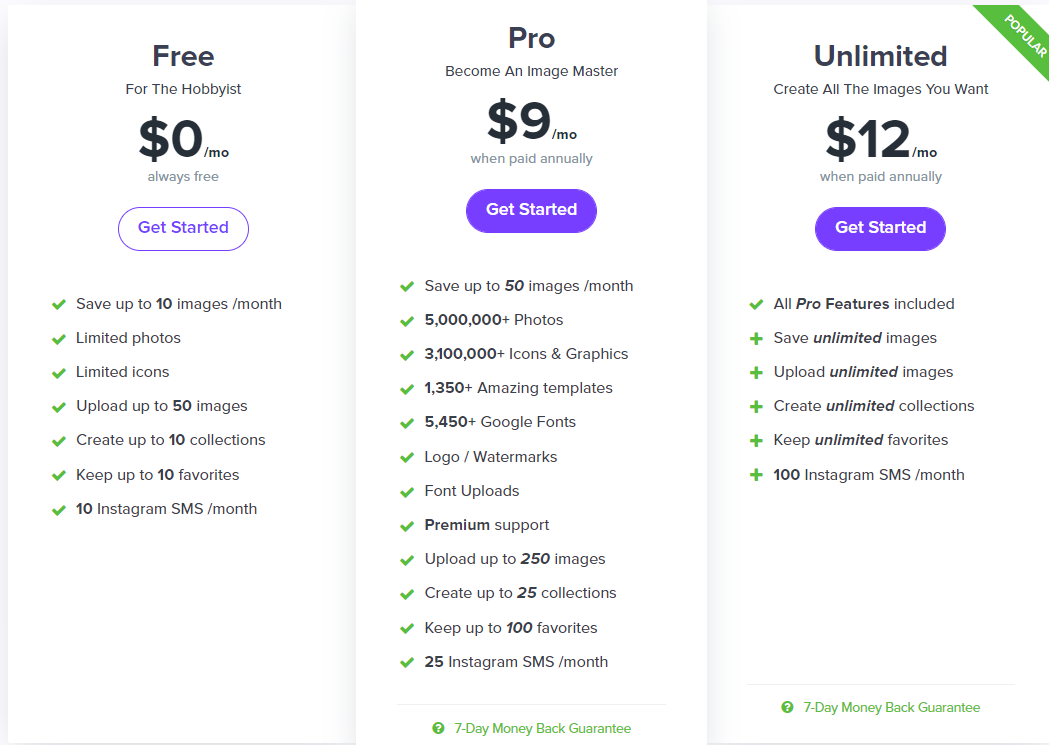Viewport: 1049px width, 745px height.
Task: Click plus icon beside Create unlimited collections
Action: pos(756,407)
